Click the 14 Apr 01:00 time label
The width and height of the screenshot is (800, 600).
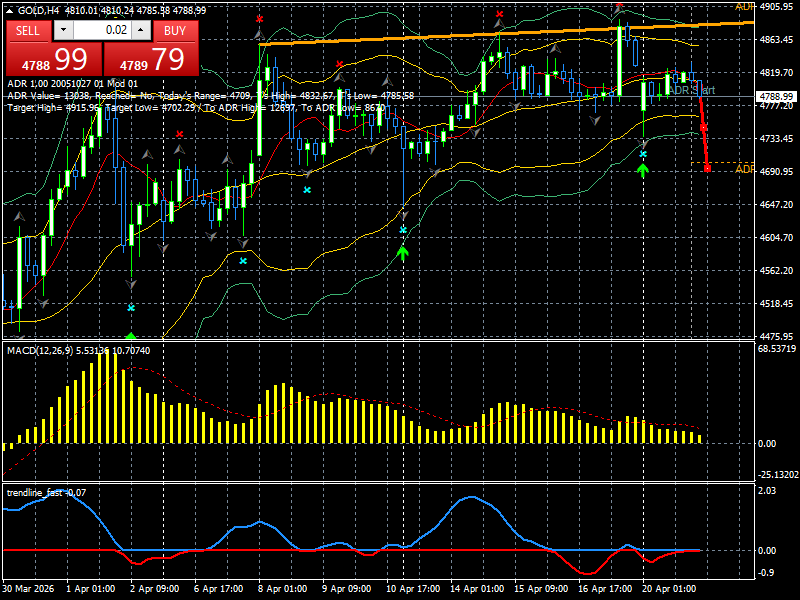tap(477, 588)
